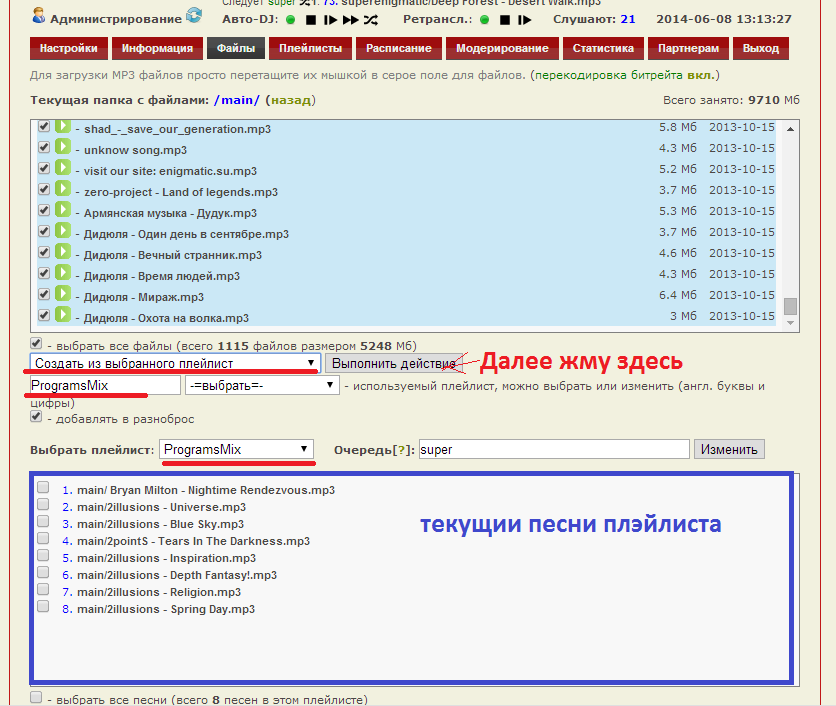Play preview of Армянская музыка - Дудук.mp3
This screenshot has width=836, height=706.
click(62, 211)
